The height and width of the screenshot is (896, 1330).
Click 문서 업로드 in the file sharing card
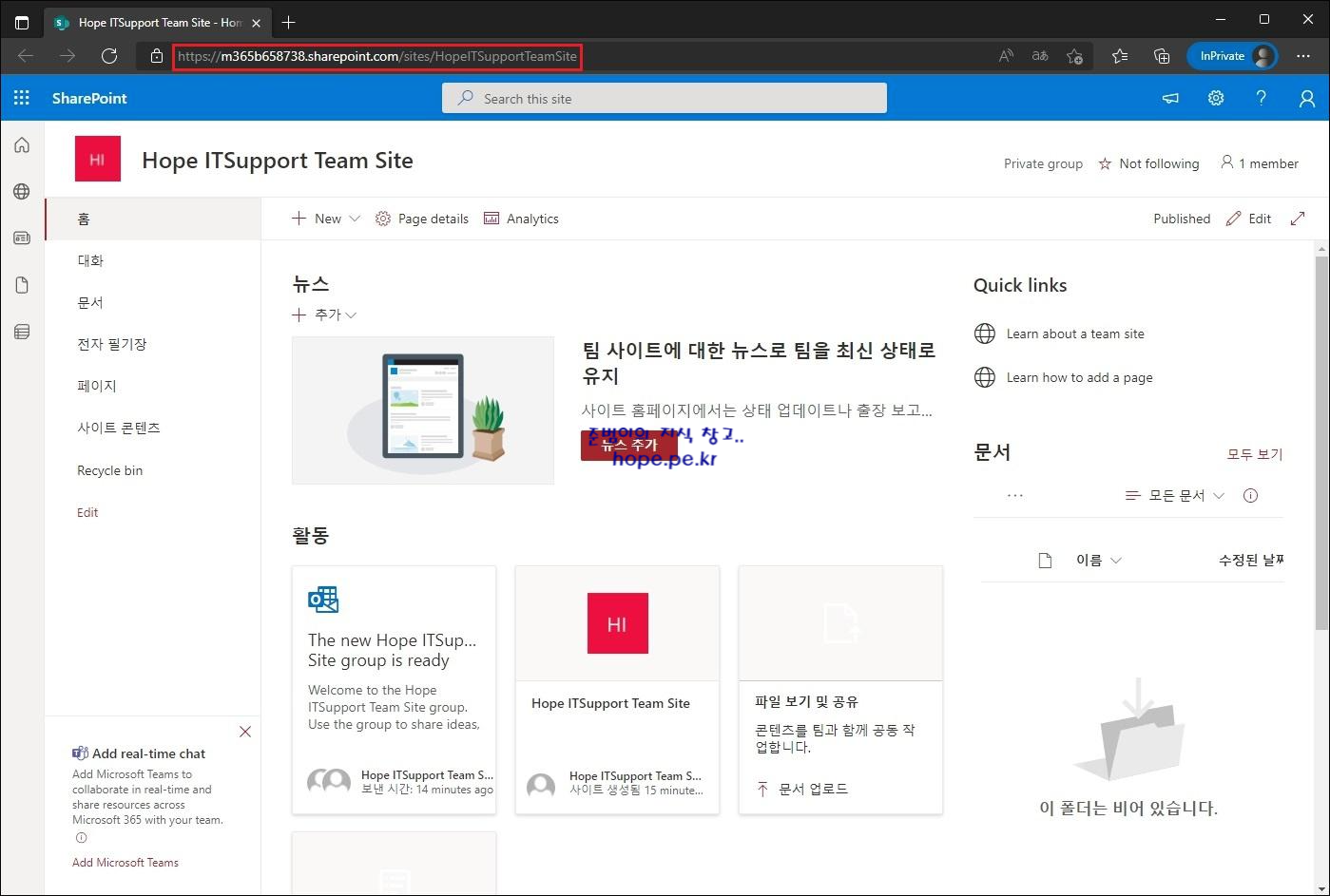(802, 789)
